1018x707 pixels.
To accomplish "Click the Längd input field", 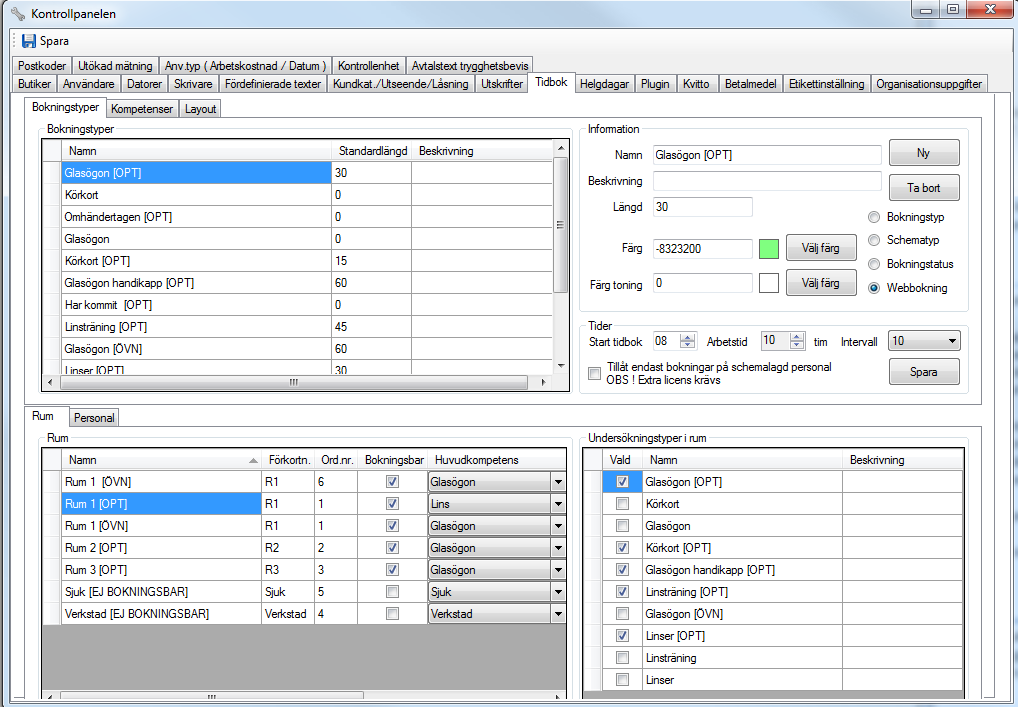I will point(702,207).
